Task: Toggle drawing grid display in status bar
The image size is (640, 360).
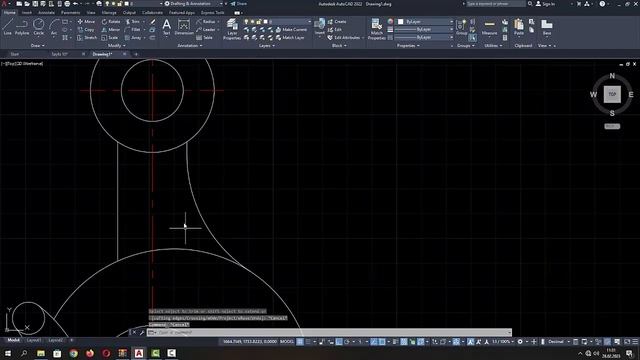Action: (x=300, y=342)
